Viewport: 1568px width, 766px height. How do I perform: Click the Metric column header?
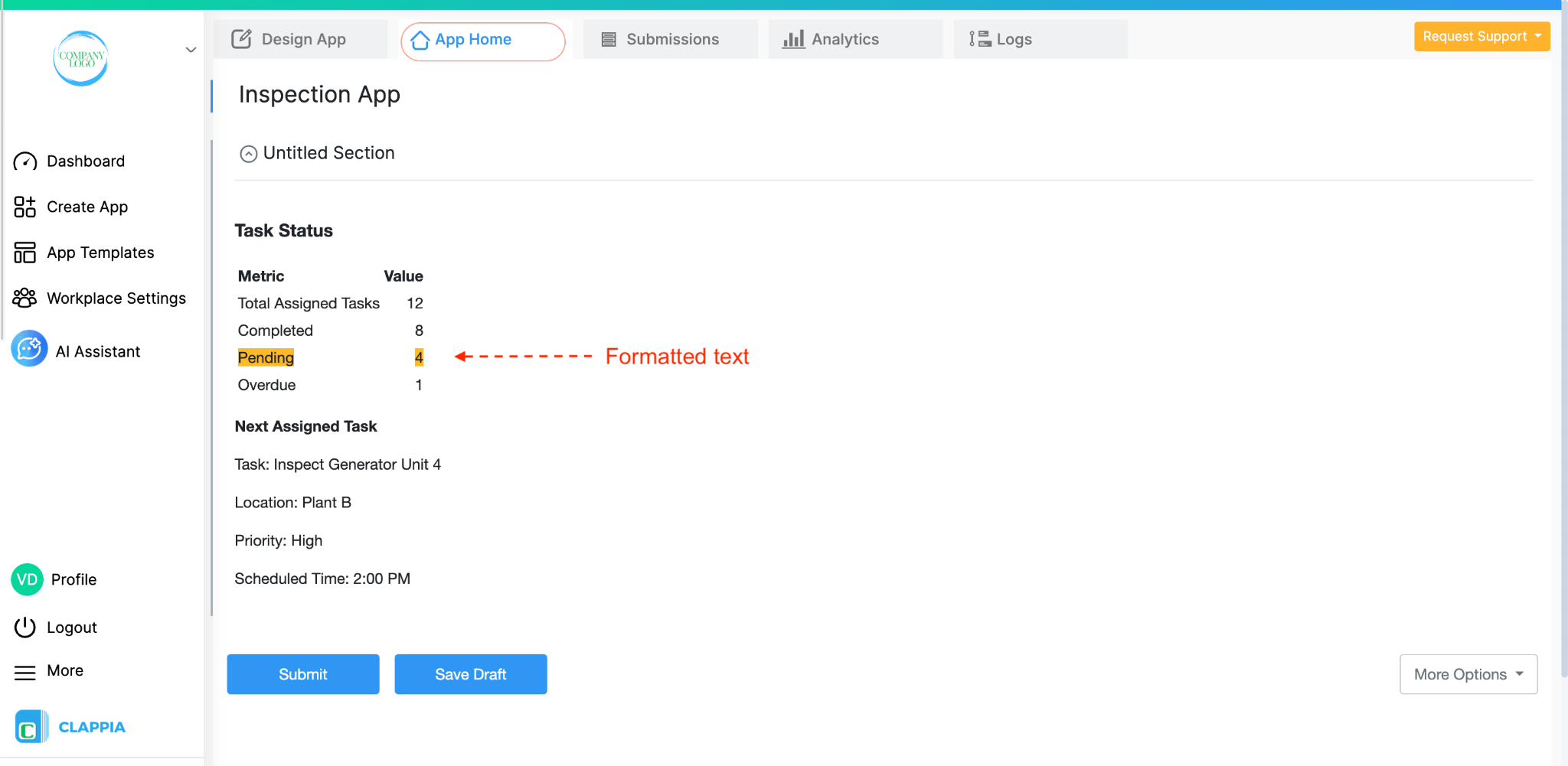[261, 276]
